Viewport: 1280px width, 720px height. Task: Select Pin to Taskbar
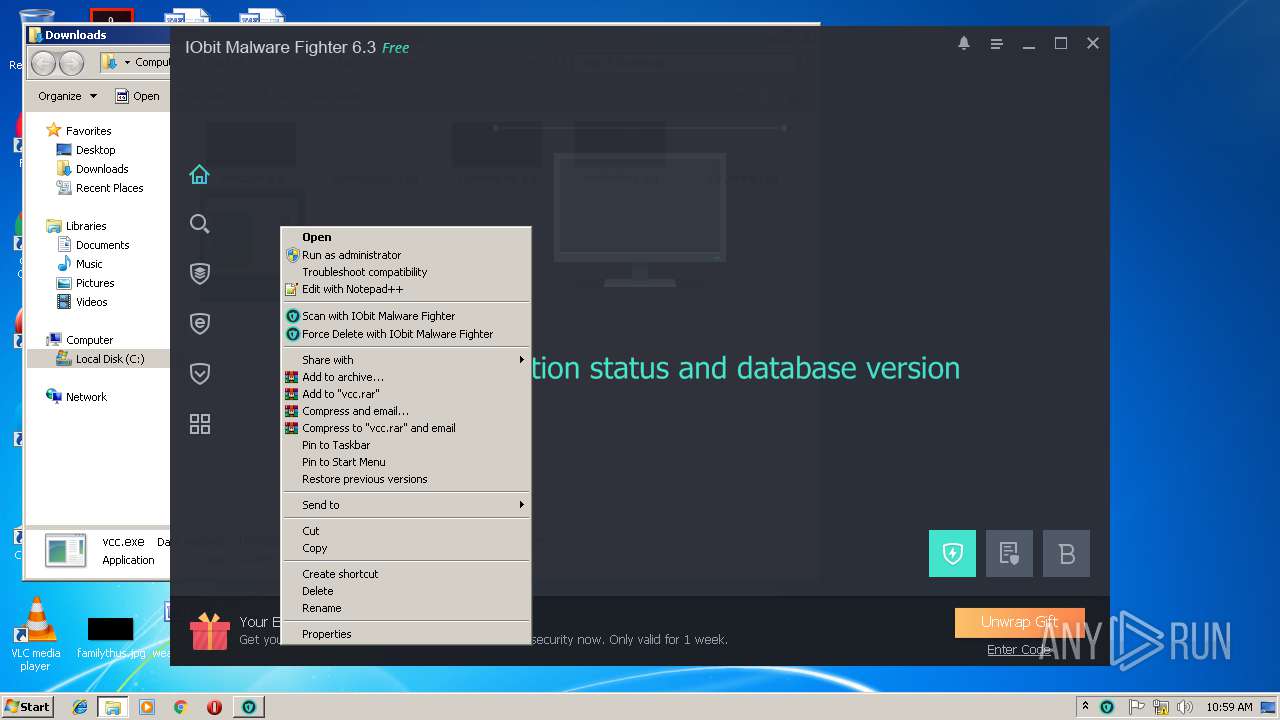click(x=406, y=445)
